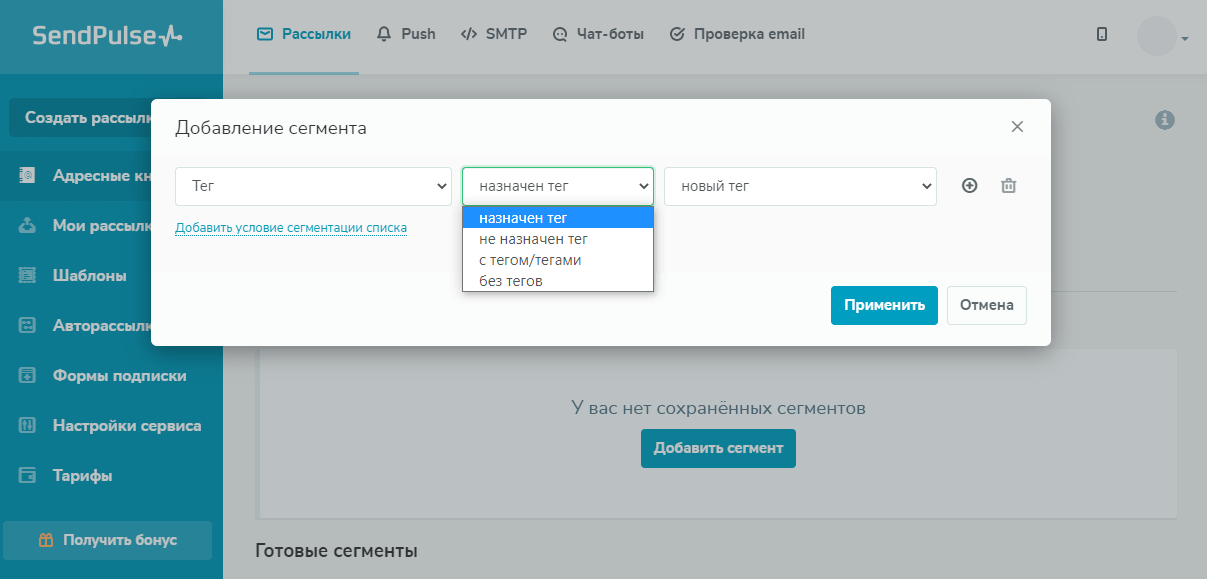Click the mobile device icon in header
This screenshot has height=579, width=1207.
pos(1102,34)
